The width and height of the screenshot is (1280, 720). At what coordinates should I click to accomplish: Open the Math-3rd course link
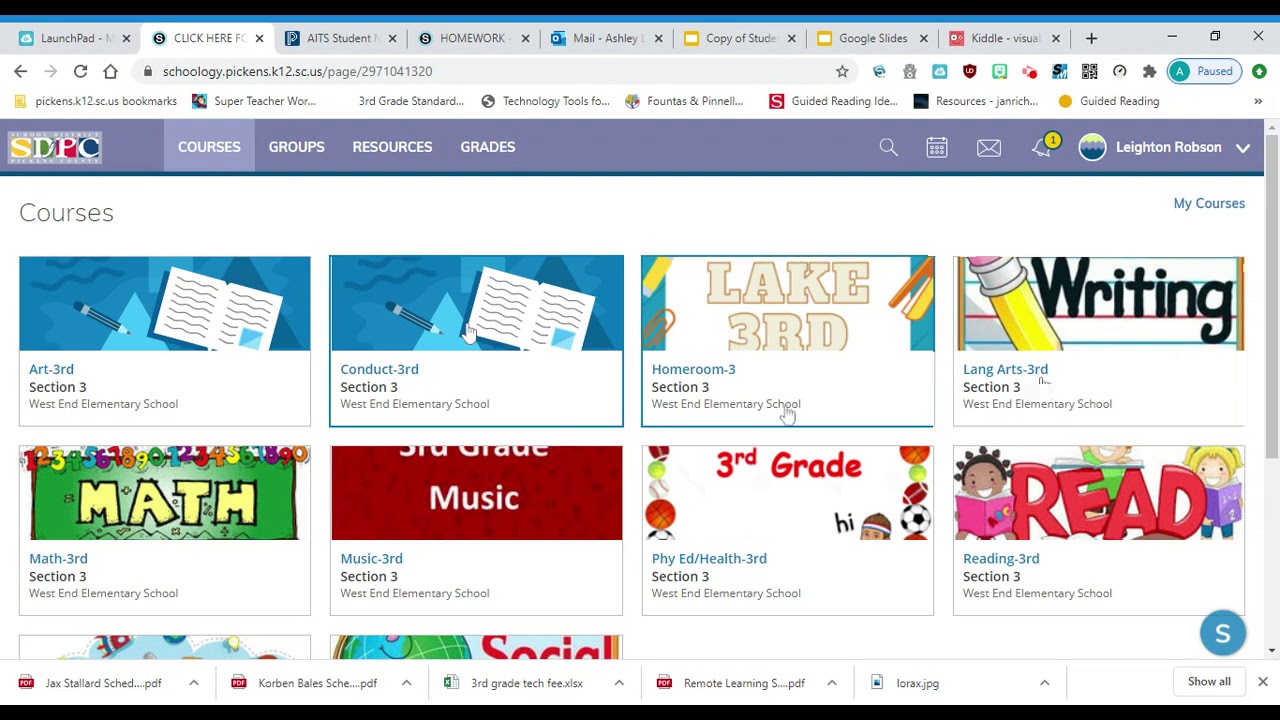click(58, 559)
